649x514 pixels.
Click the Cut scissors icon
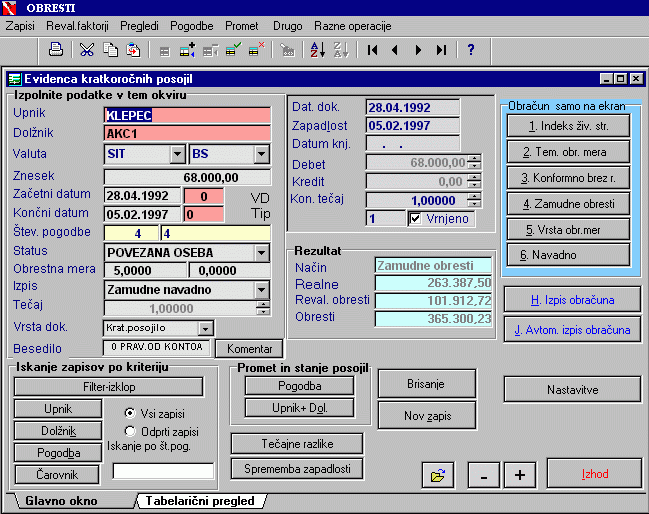[87, 50]
